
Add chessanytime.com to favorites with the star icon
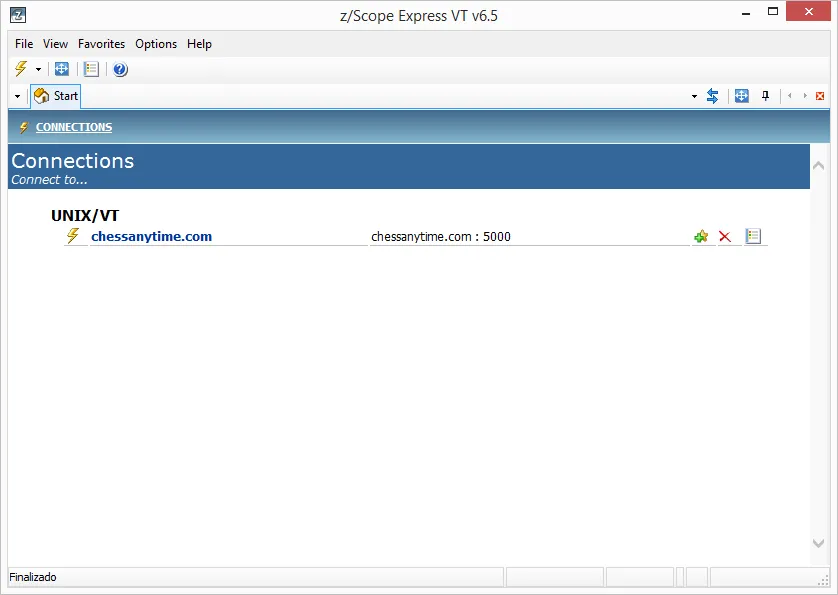pyautogui.click(x=700, y=236)
